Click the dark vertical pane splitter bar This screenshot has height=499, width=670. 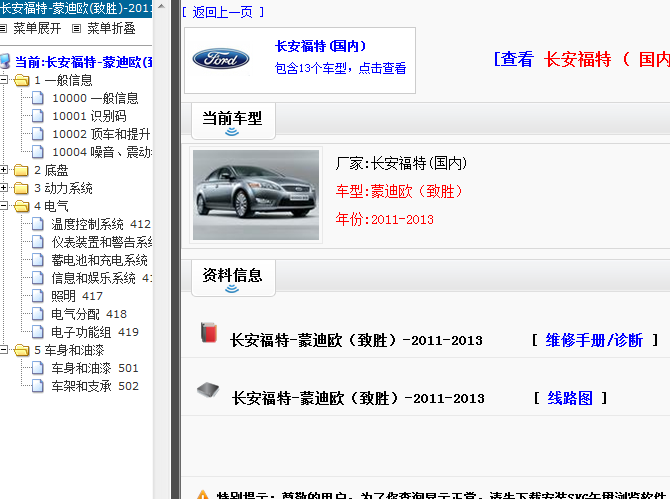click(175, 250)
